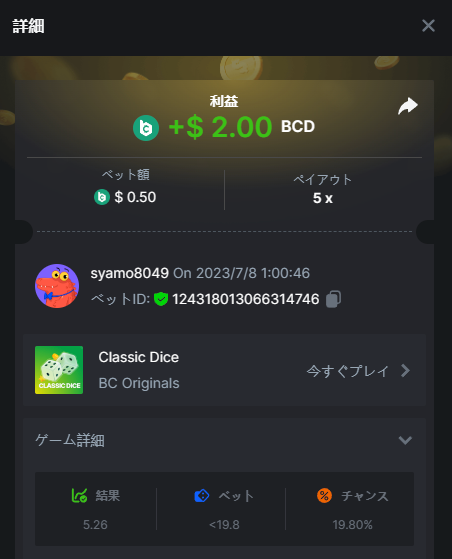Image resolution: width=452 pixels, height=559 pixels.
Task: Click the blue bet dice icon
Action: [x=202, y=496]
